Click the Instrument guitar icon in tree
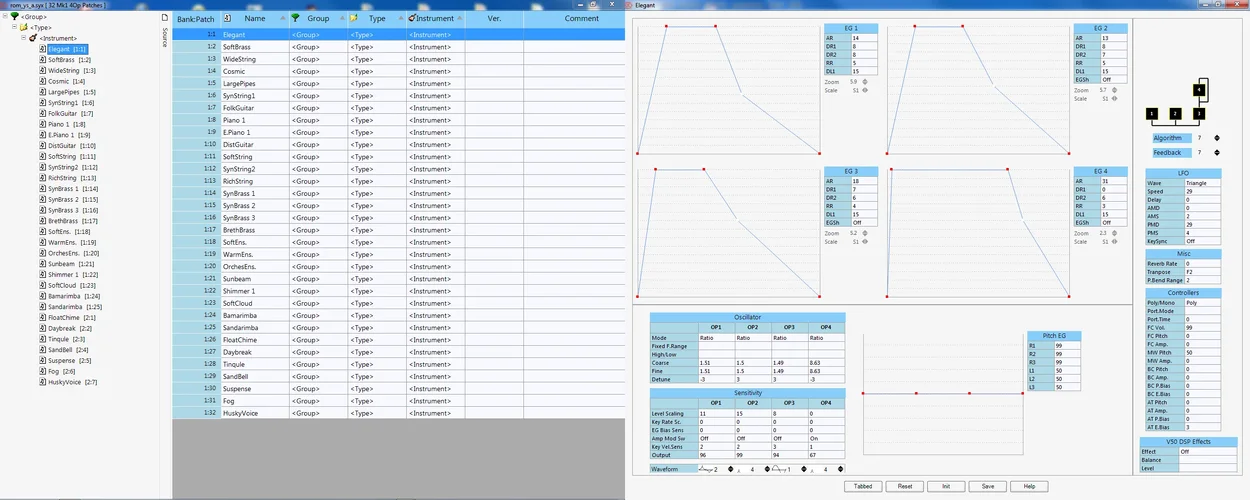The image size is (1250, 500). point(33,38)
